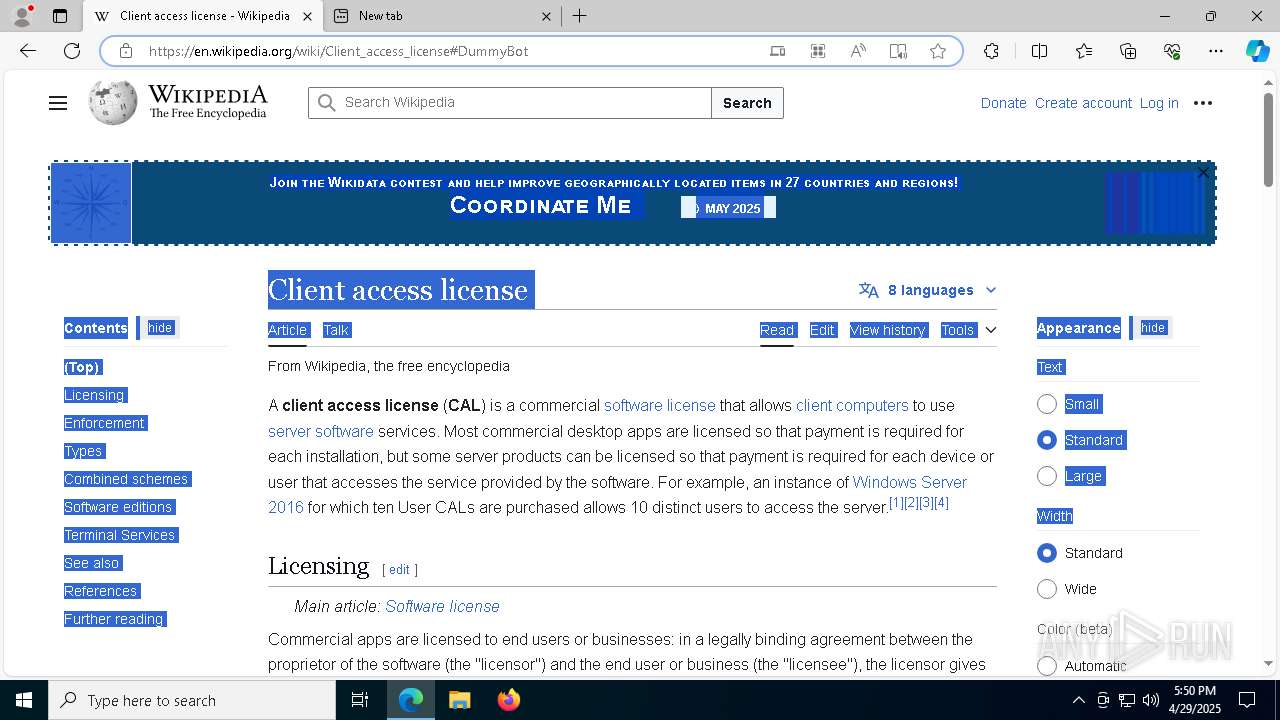Image resolution: width=1280 pixels, height=720 pixels.
Task: Click the Wikipedia globe logo
Action: 112,102
